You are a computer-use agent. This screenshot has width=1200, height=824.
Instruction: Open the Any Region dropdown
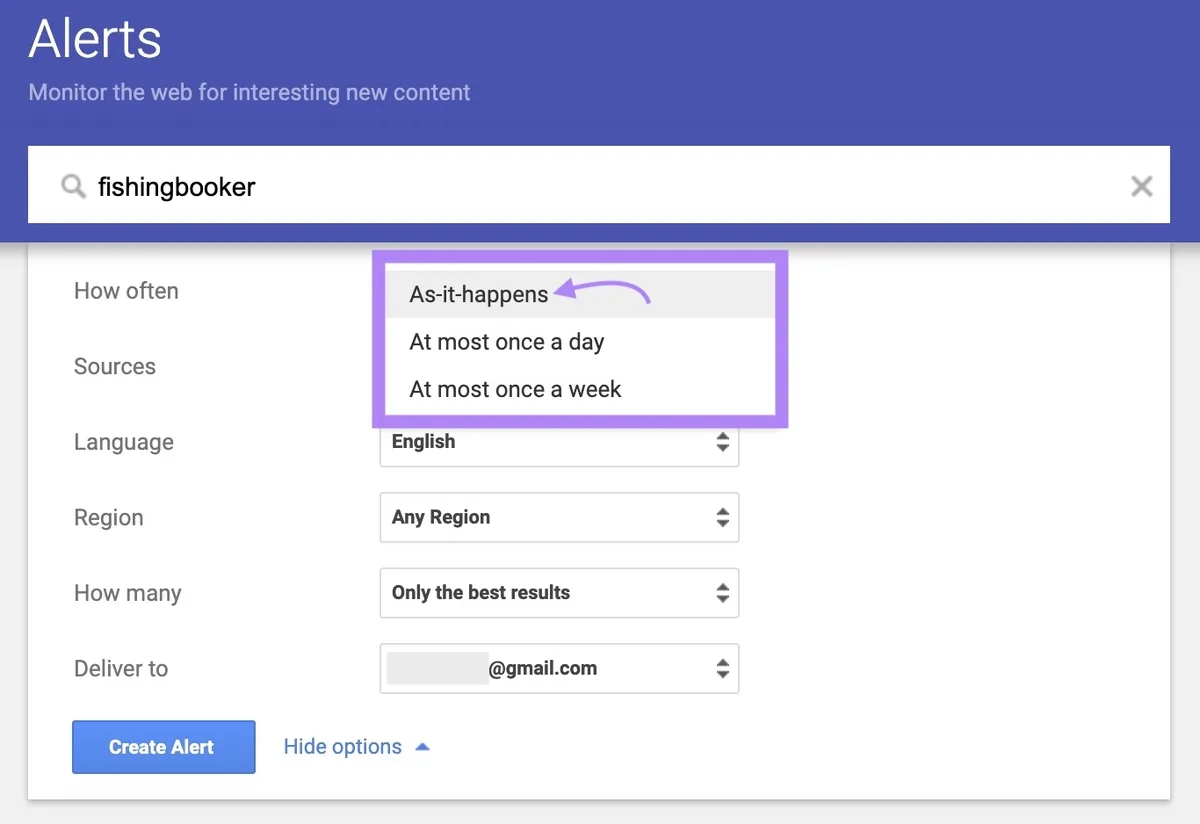coord(559,517)
